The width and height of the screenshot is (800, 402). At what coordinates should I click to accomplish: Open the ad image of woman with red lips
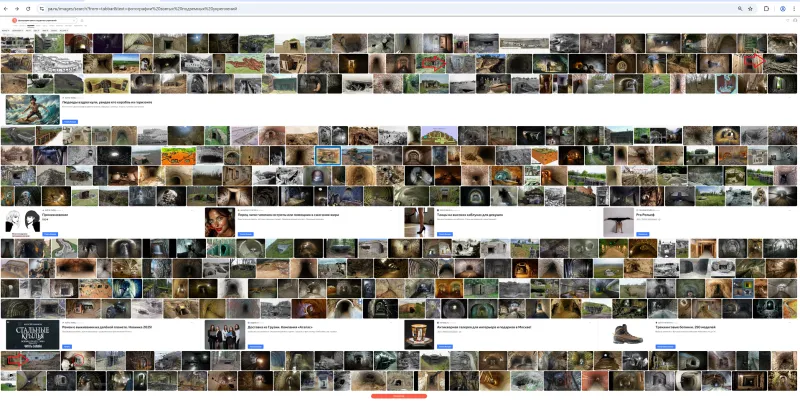219,221
